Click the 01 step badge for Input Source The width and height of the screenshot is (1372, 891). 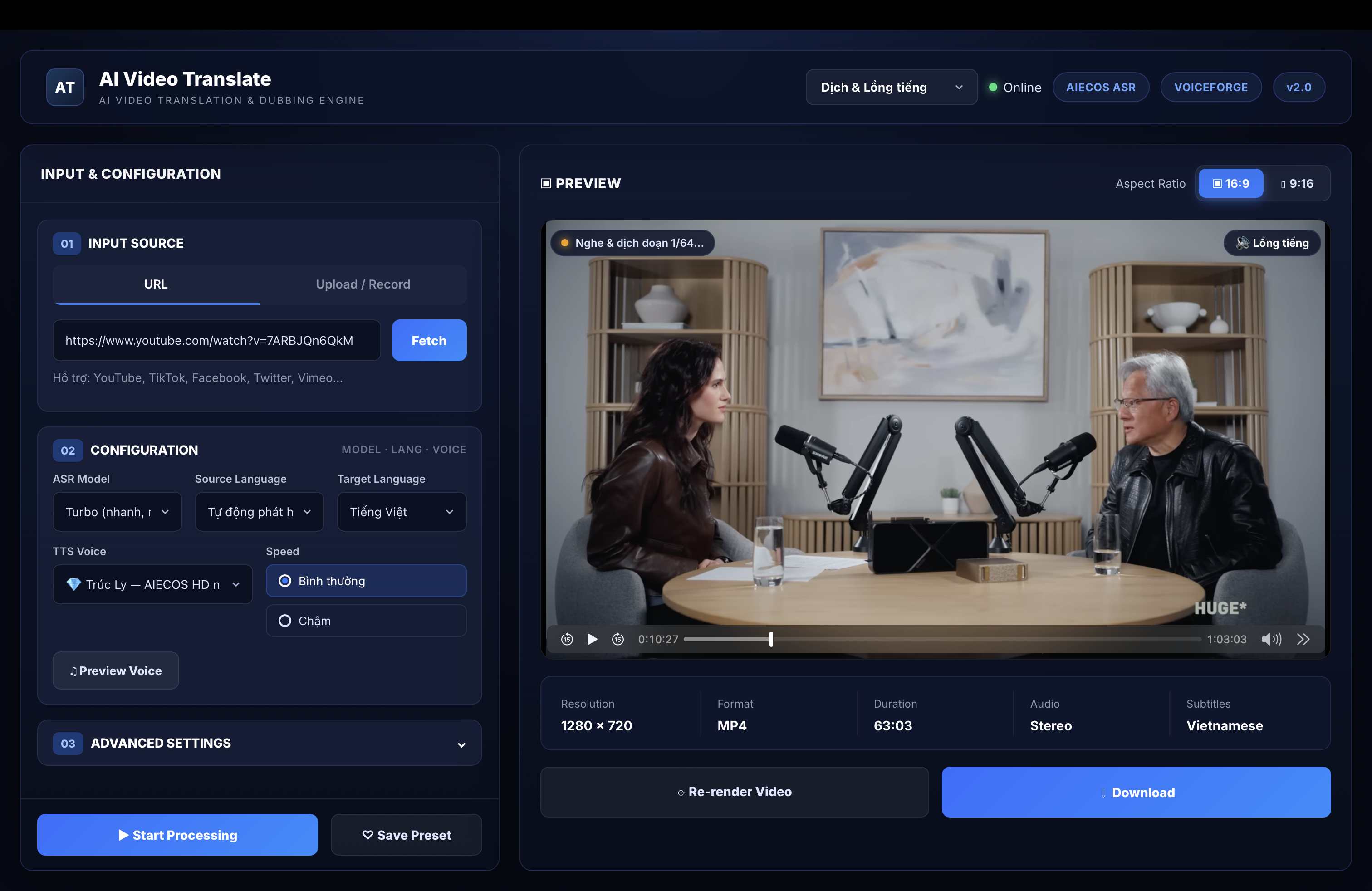point(67,243)
